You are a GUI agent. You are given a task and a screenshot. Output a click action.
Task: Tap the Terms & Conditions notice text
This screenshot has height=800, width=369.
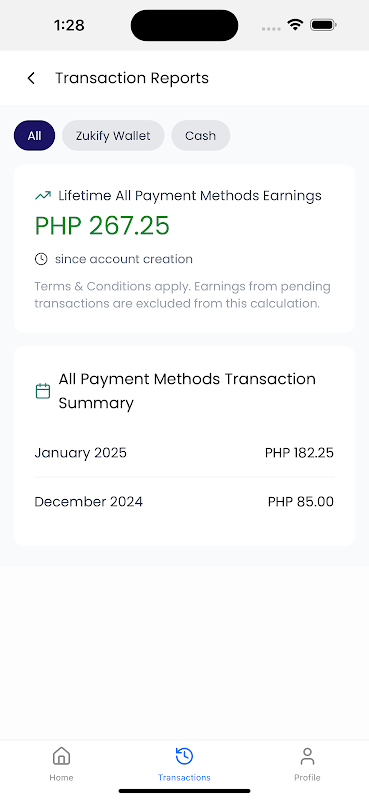[183, 295]
